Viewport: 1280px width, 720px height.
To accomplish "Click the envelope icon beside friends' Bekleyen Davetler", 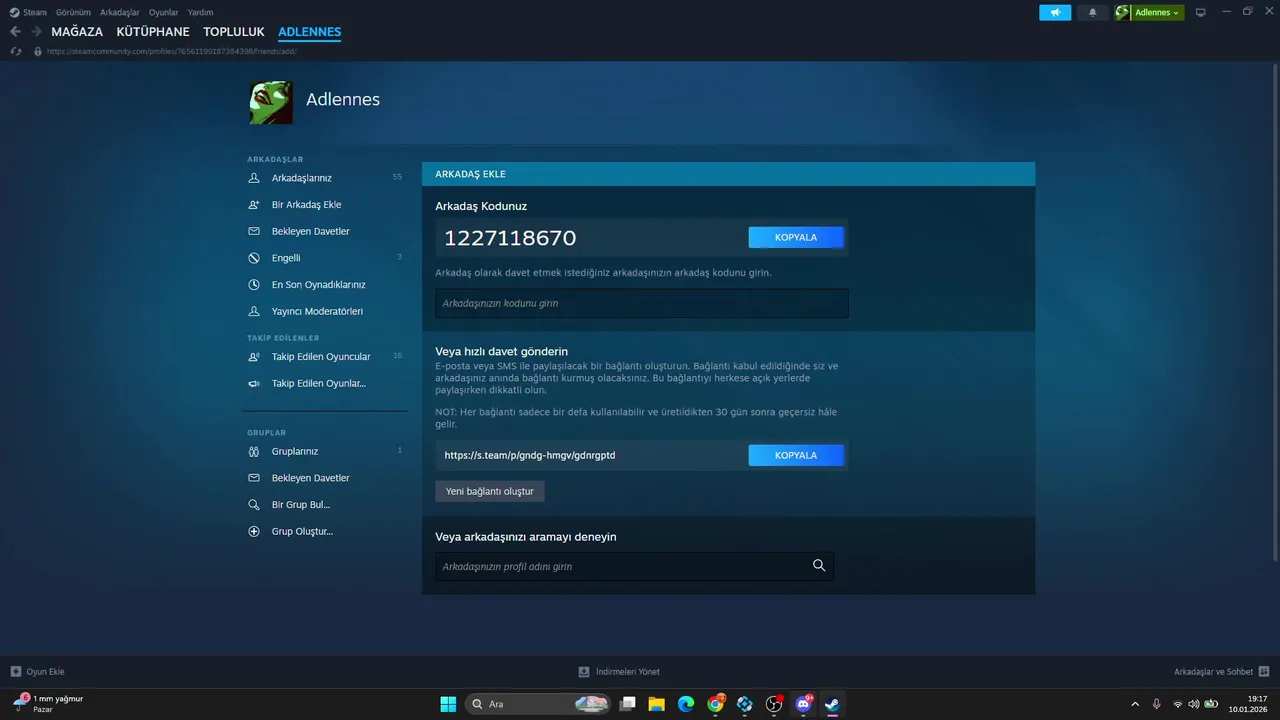I will click(x=254, y=231).
